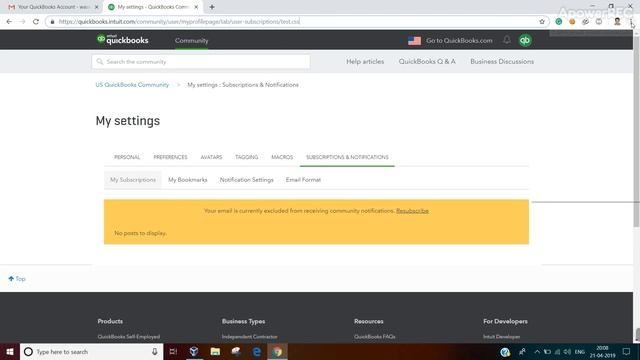Open the AVATARS settings tab
640x360 pixels.
pos(211,157)
